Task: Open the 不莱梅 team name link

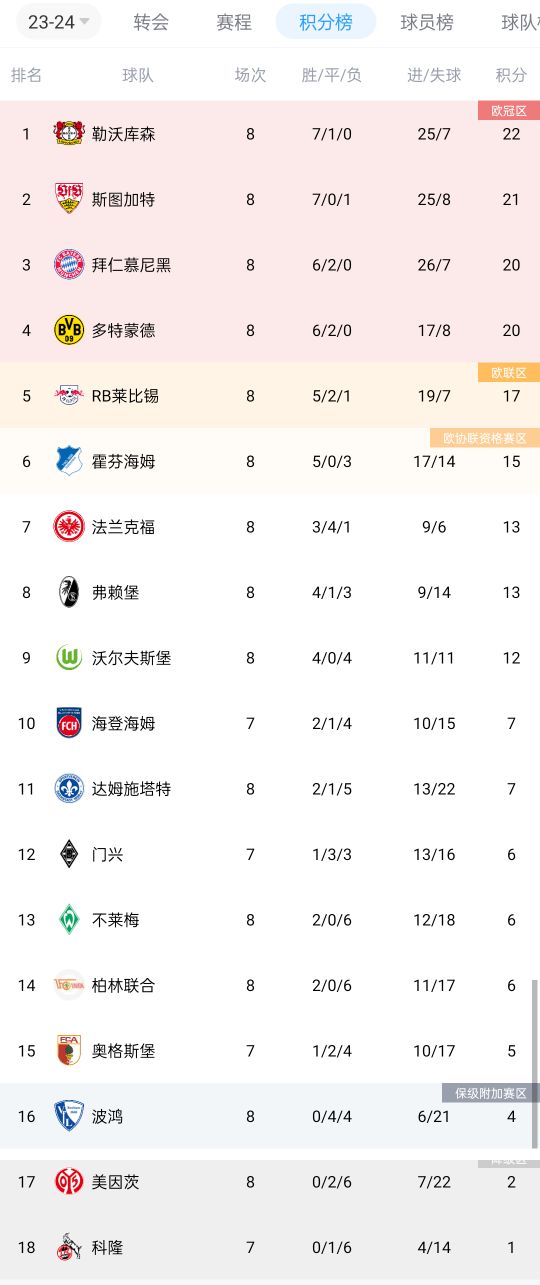Action: (x=115, y=920)
